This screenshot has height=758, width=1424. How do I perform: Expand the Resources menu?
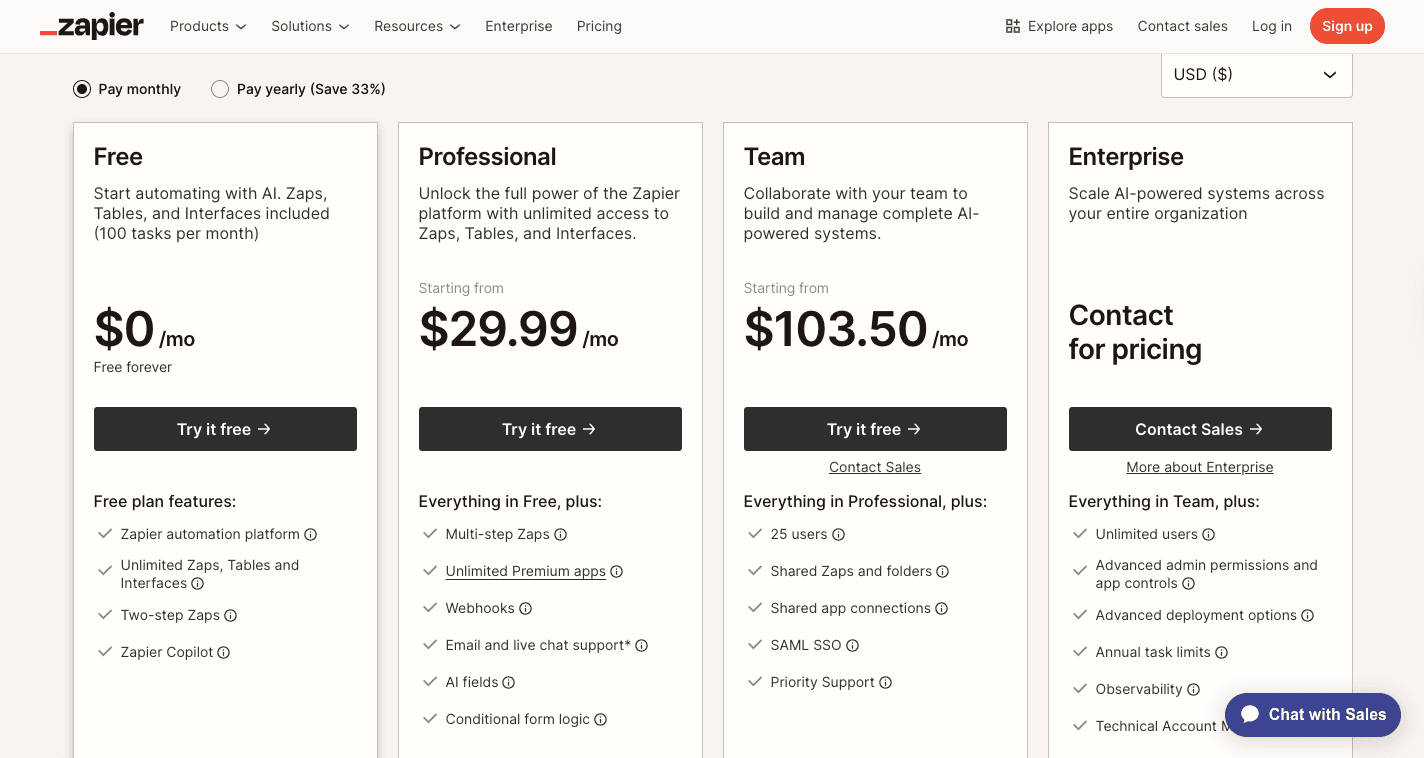(417, 26)
